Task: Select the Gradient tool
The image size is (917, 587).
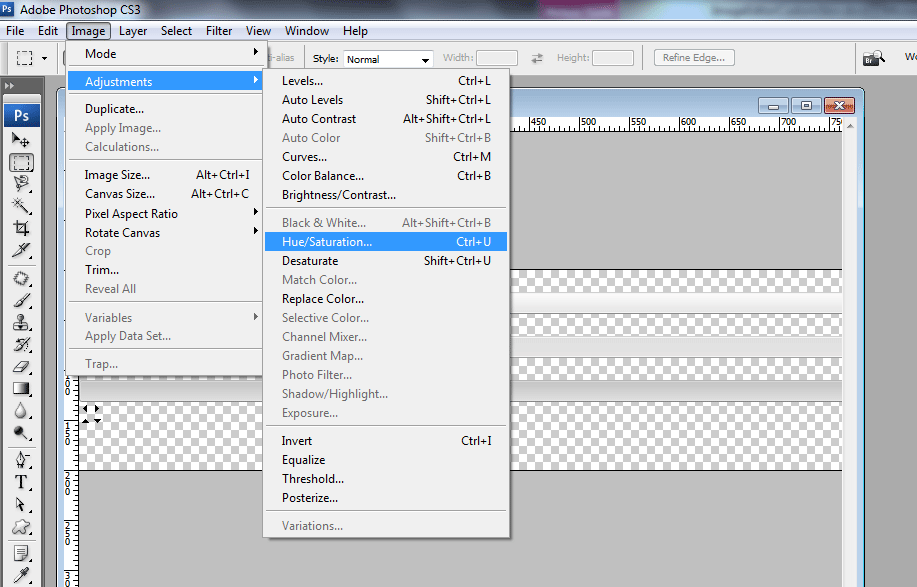Action: coord(21,388)
